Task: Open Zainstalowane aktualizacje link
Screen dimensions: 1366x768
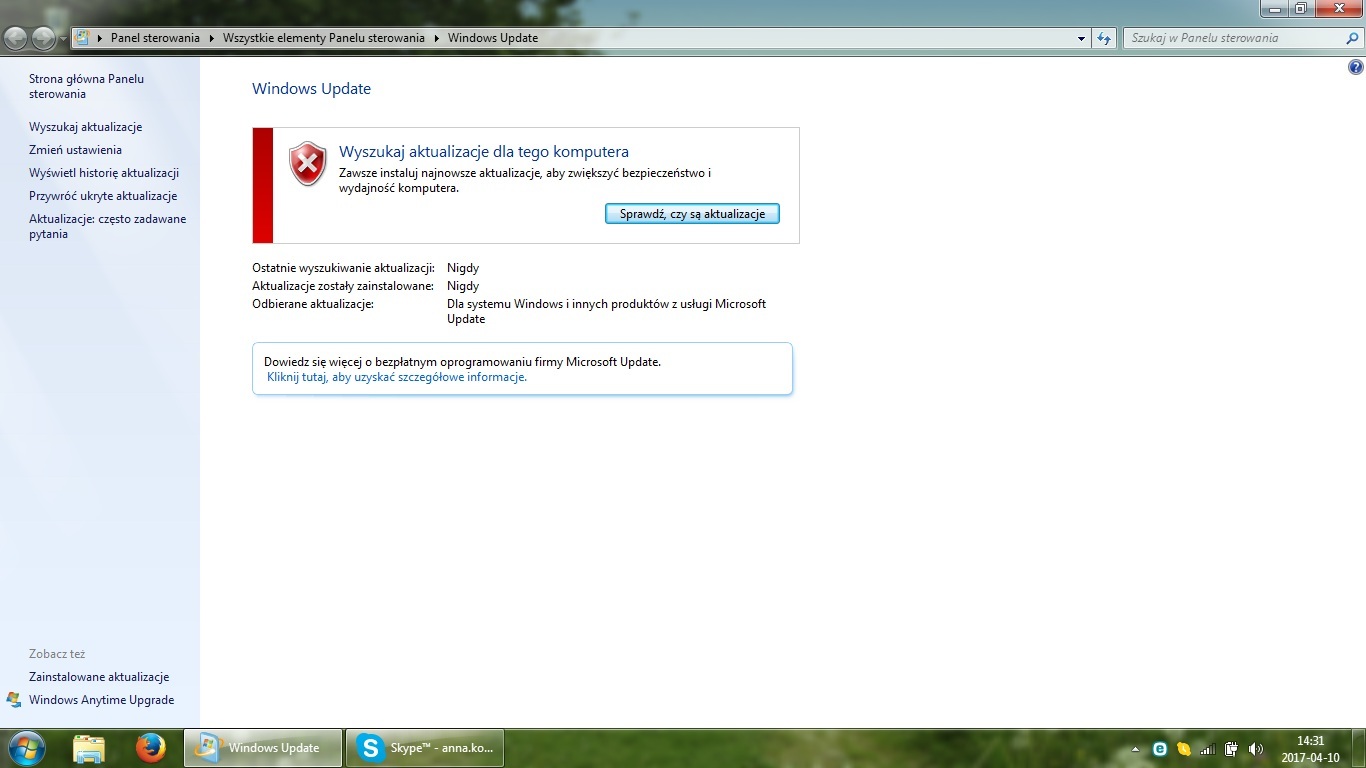Action: tap(99, 677)
